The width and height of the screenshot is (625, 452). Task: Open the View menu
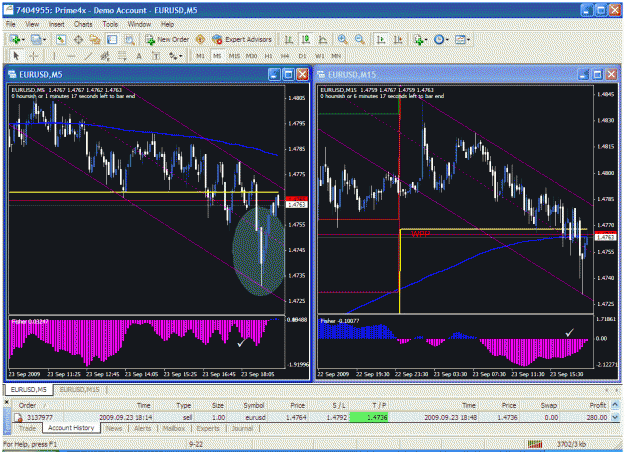click(x=32, y=24)
